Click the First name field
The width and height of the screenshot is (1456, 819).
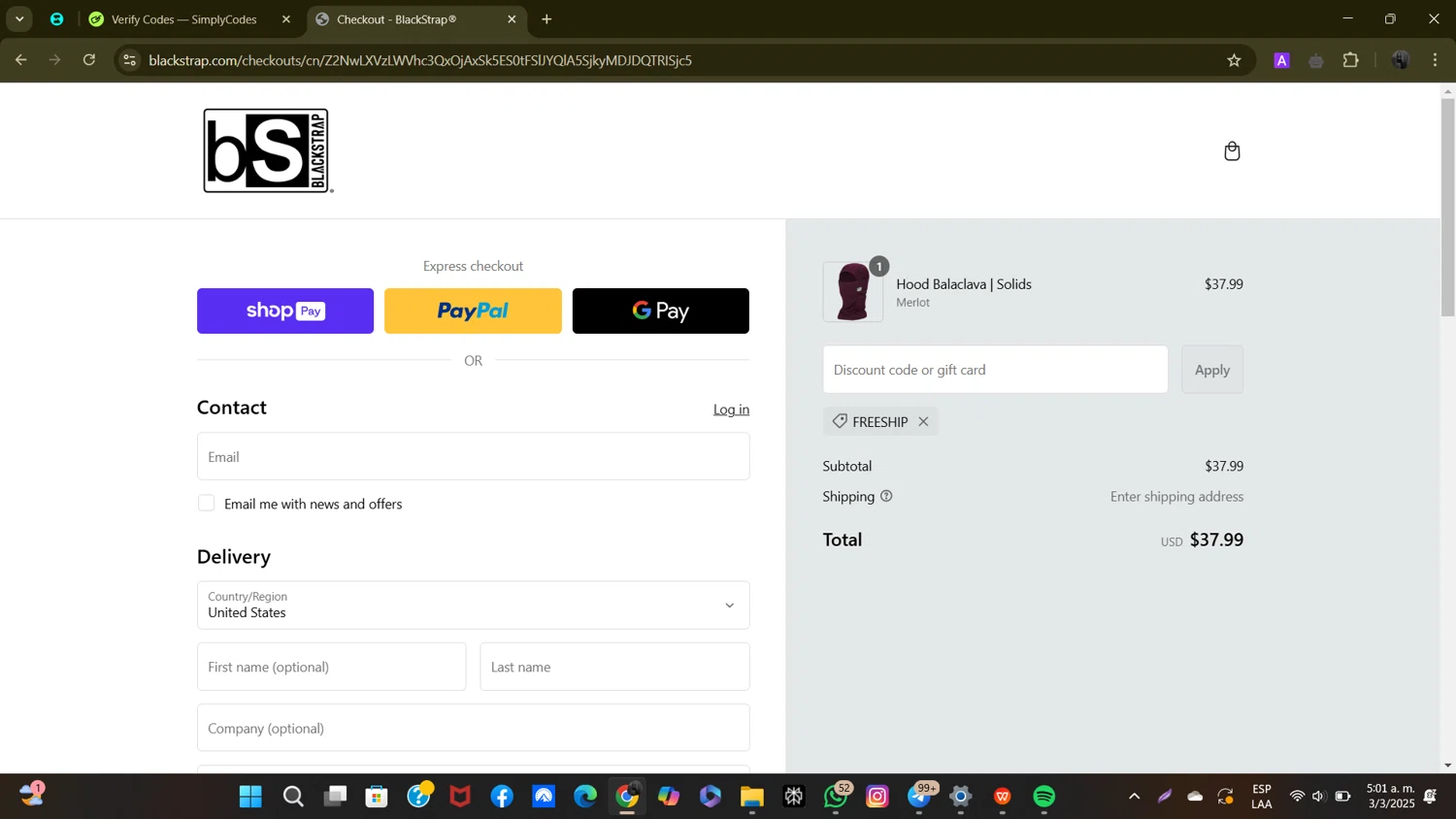(332, 667)
